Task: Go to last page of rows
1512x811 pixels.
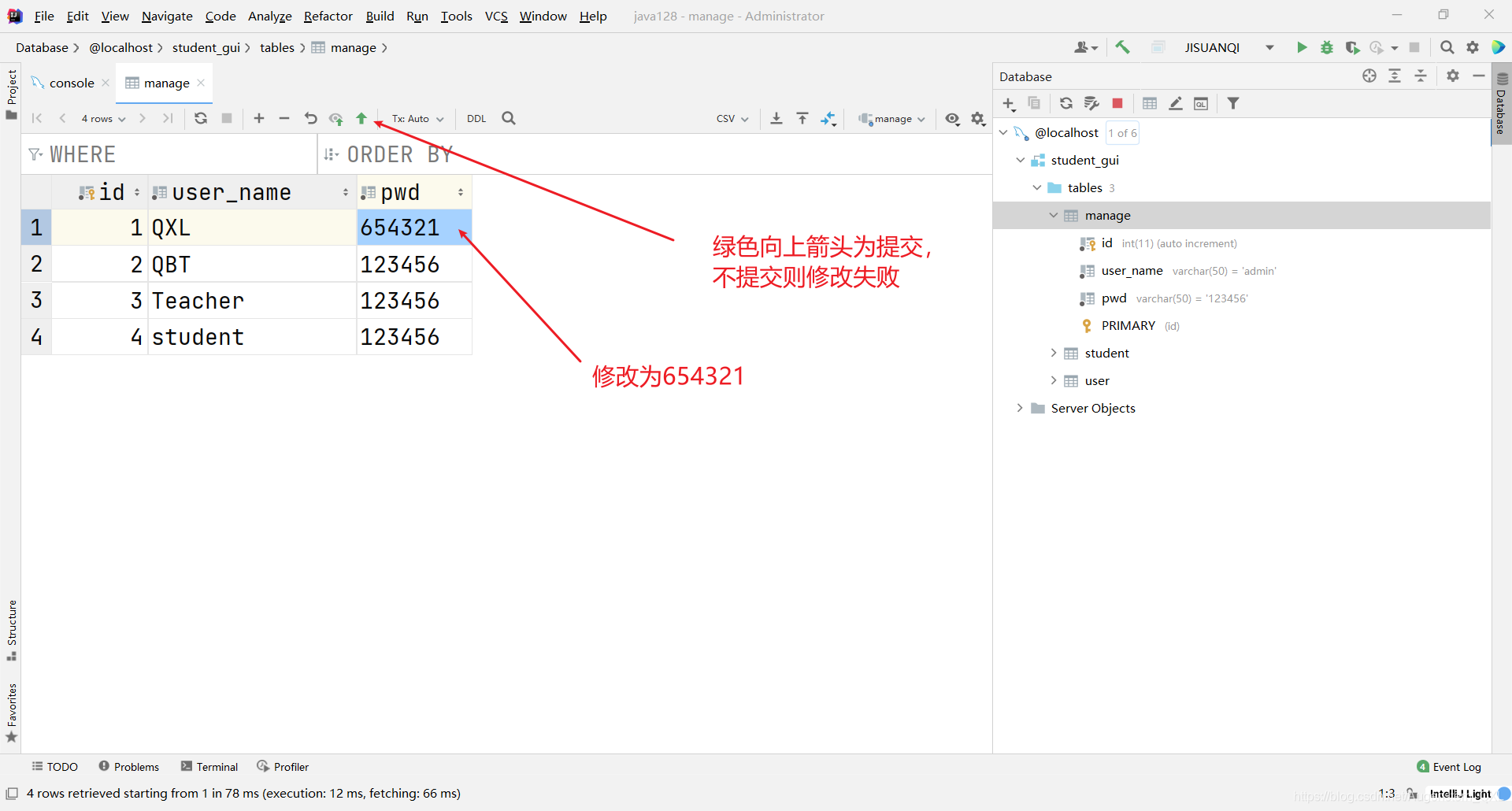Action: [168, 119]
